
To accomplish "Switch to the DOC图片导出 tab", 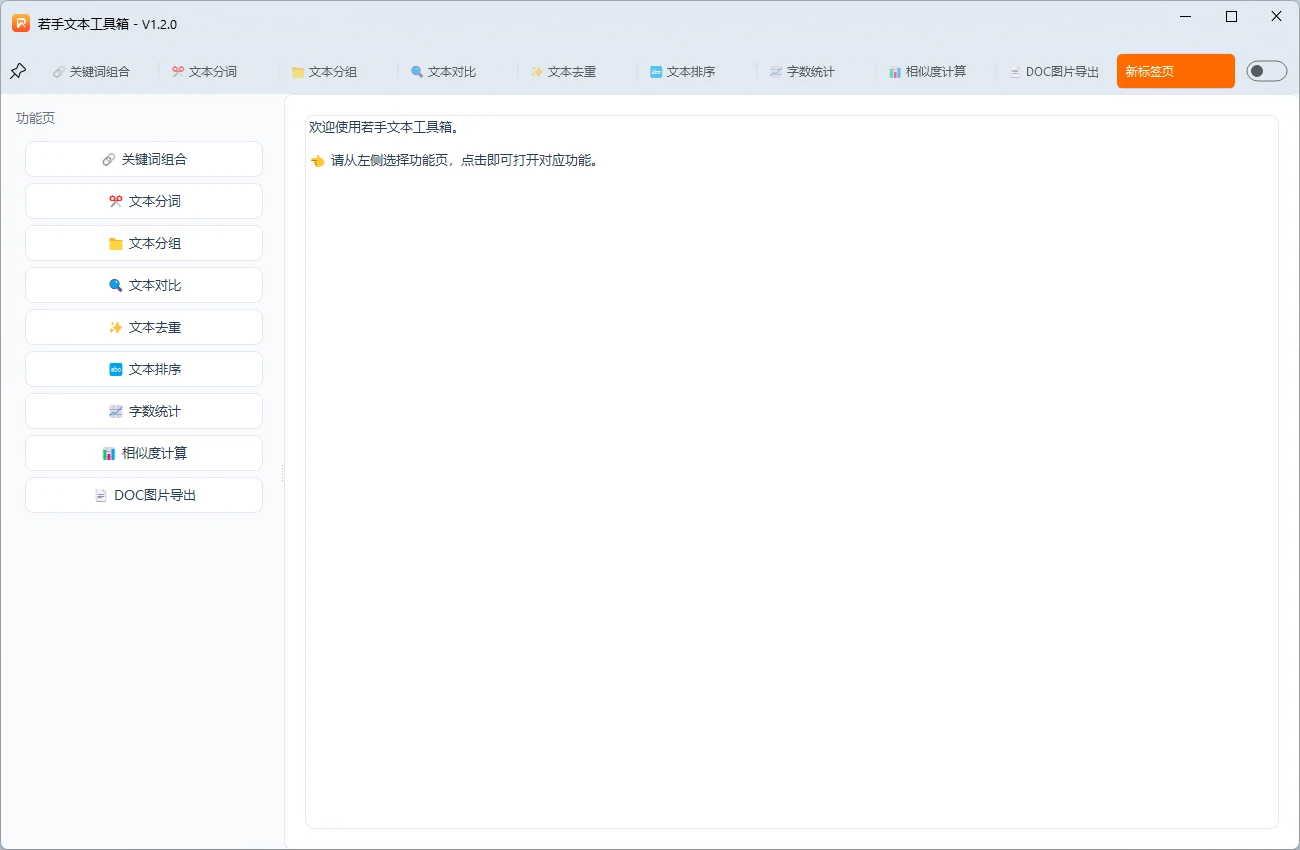I will [1053, 71].
